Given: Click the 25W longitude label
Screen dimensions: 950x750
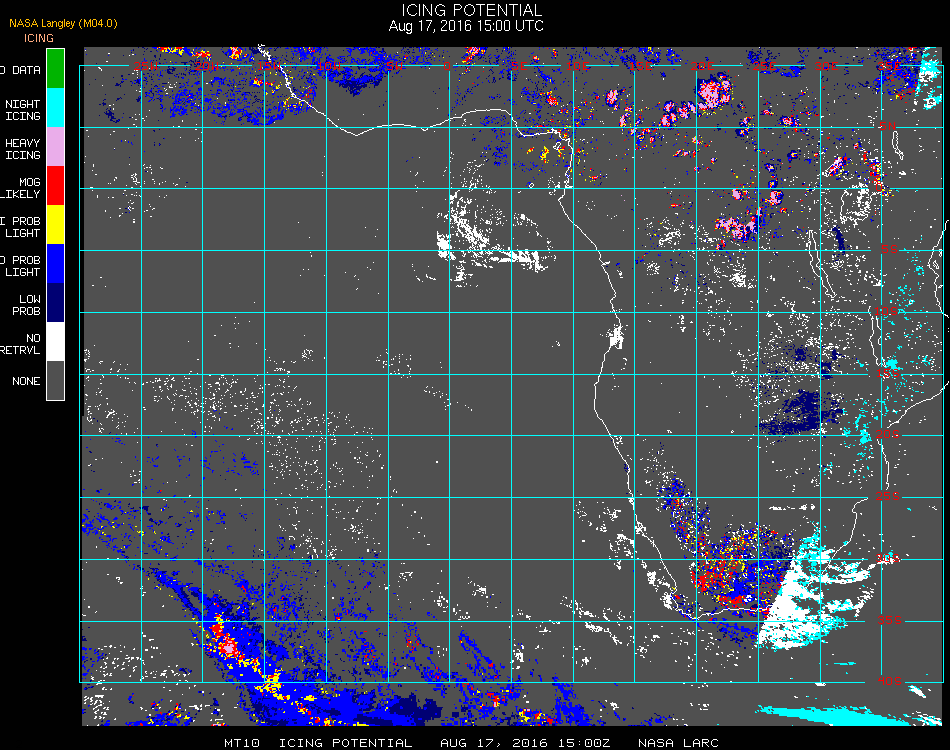Looking at the screenshot, I should [145, 65].
